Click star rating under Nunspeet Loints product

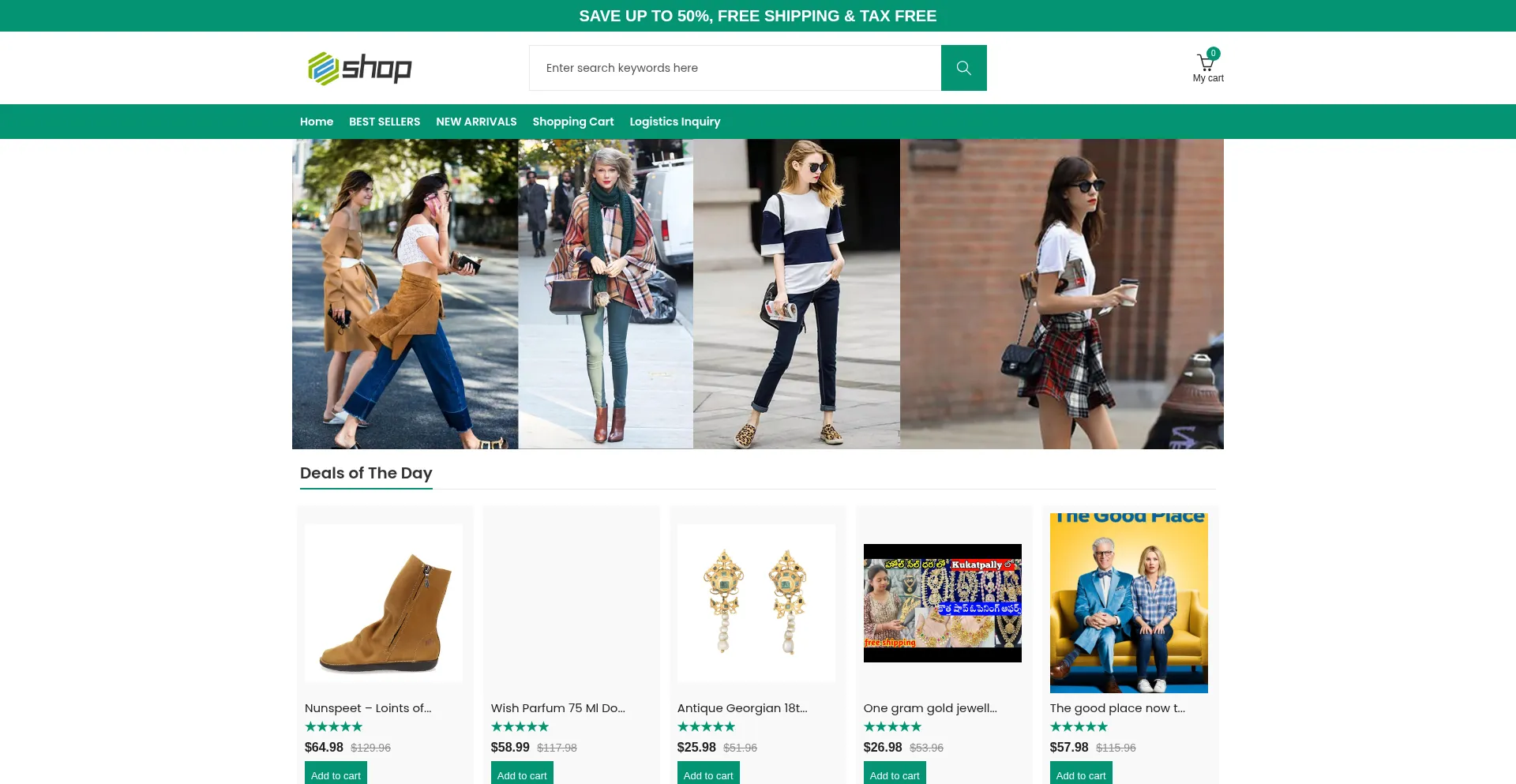(x=333, y=726)
